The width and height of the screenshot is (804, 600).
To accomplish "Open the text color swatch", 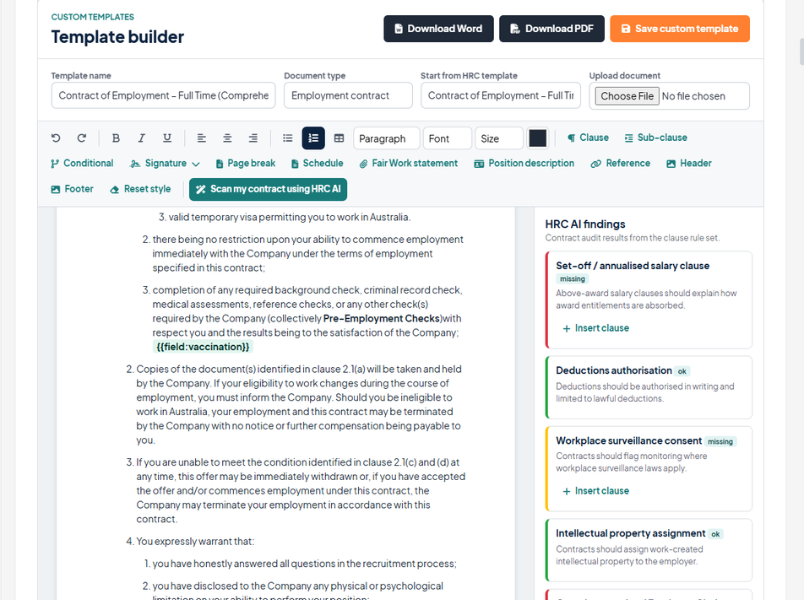I will [537, 138].
